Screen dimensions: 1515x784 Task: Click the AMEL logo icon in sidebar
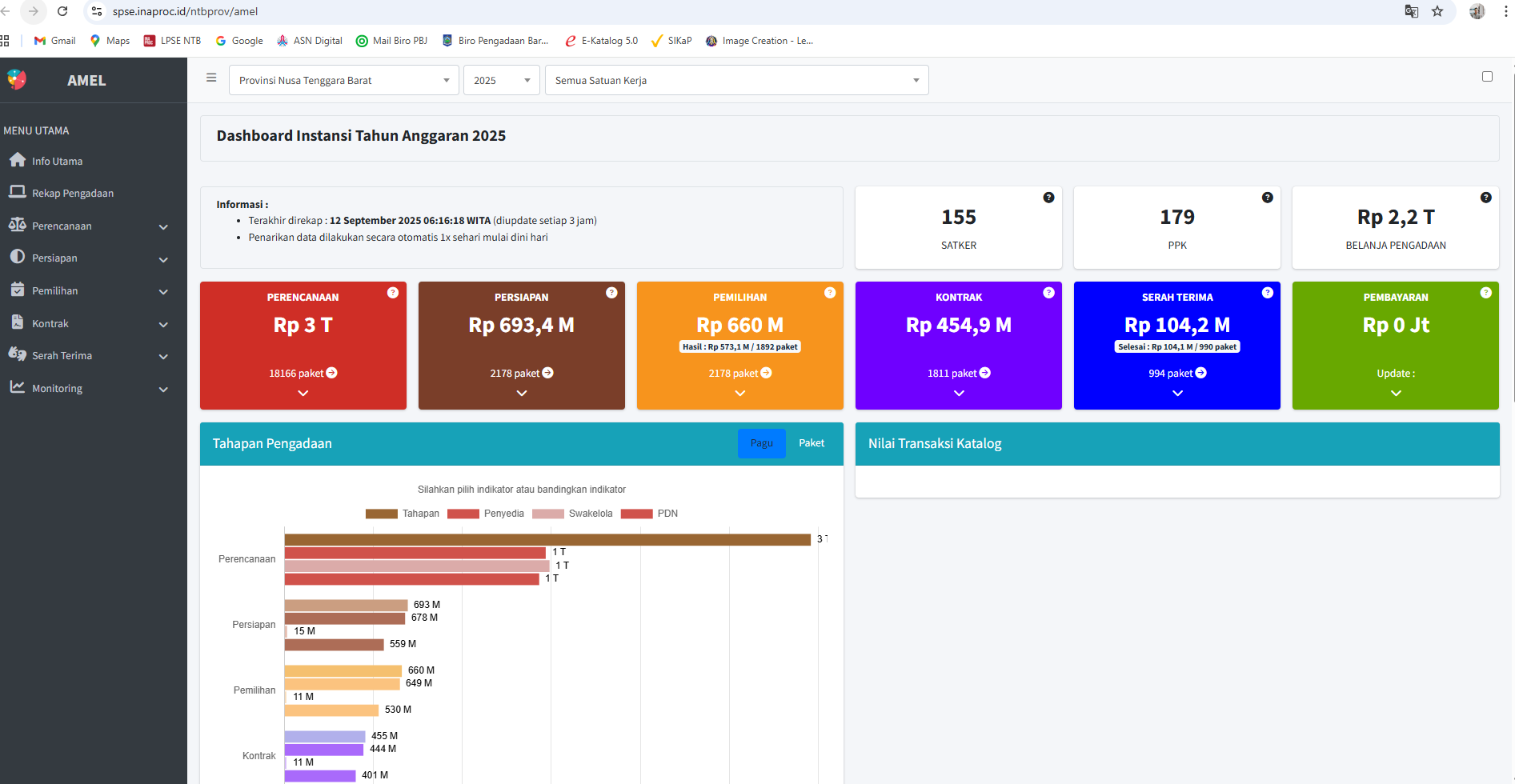pos(17,79)
